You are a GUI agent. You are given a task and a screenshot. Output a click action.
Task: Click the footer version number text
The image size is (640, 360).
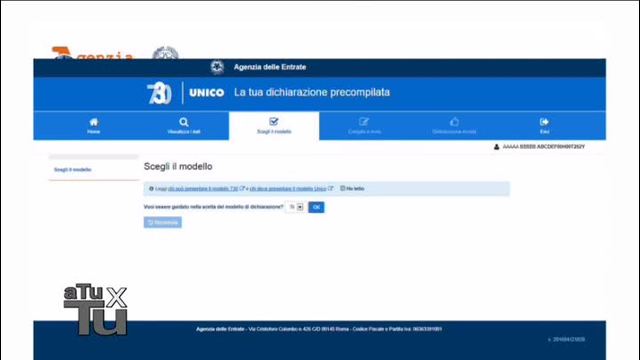[x=566, y=340]
